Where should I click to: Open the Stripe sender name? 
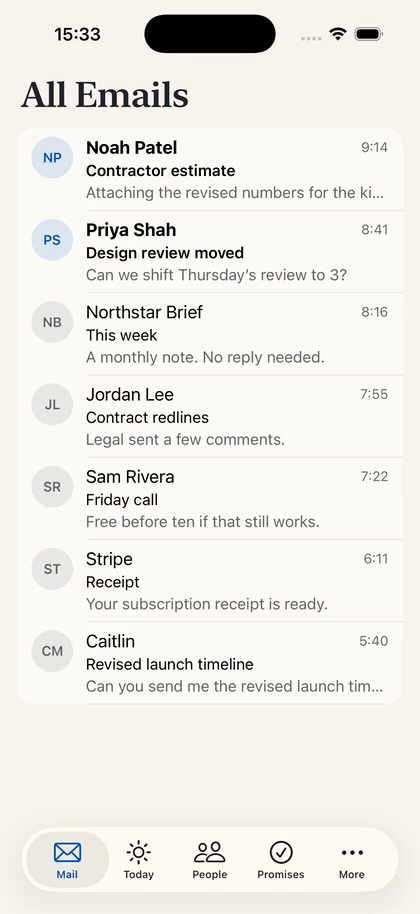point(110,559)
